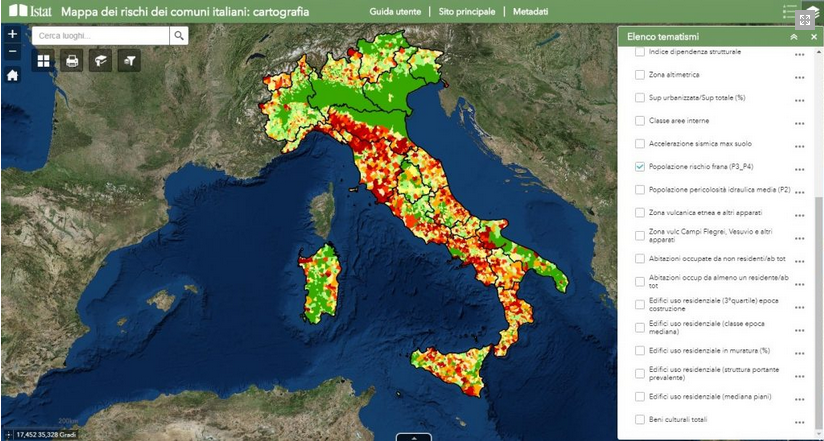824x441 pixels.
Task: Click the fullscreen expand icon
Action: 805,20
